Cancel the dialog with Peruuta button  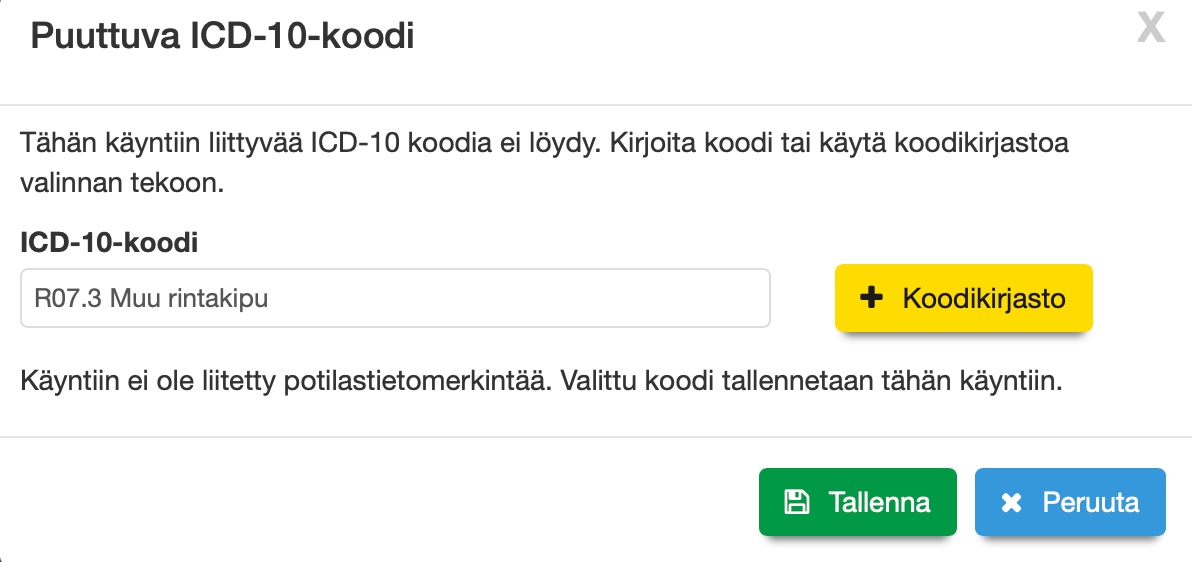point(1069,502)
